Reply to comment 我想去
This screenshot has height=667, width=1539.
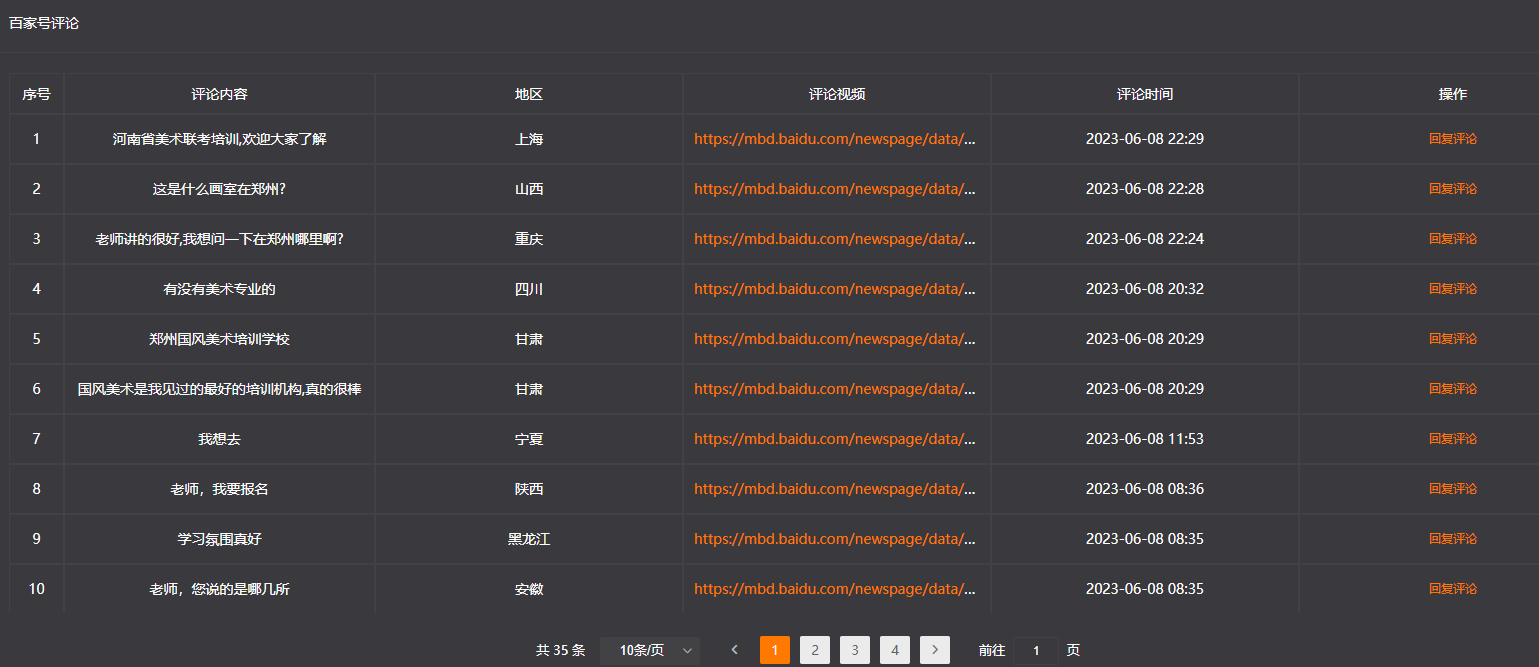(1453, 439)
